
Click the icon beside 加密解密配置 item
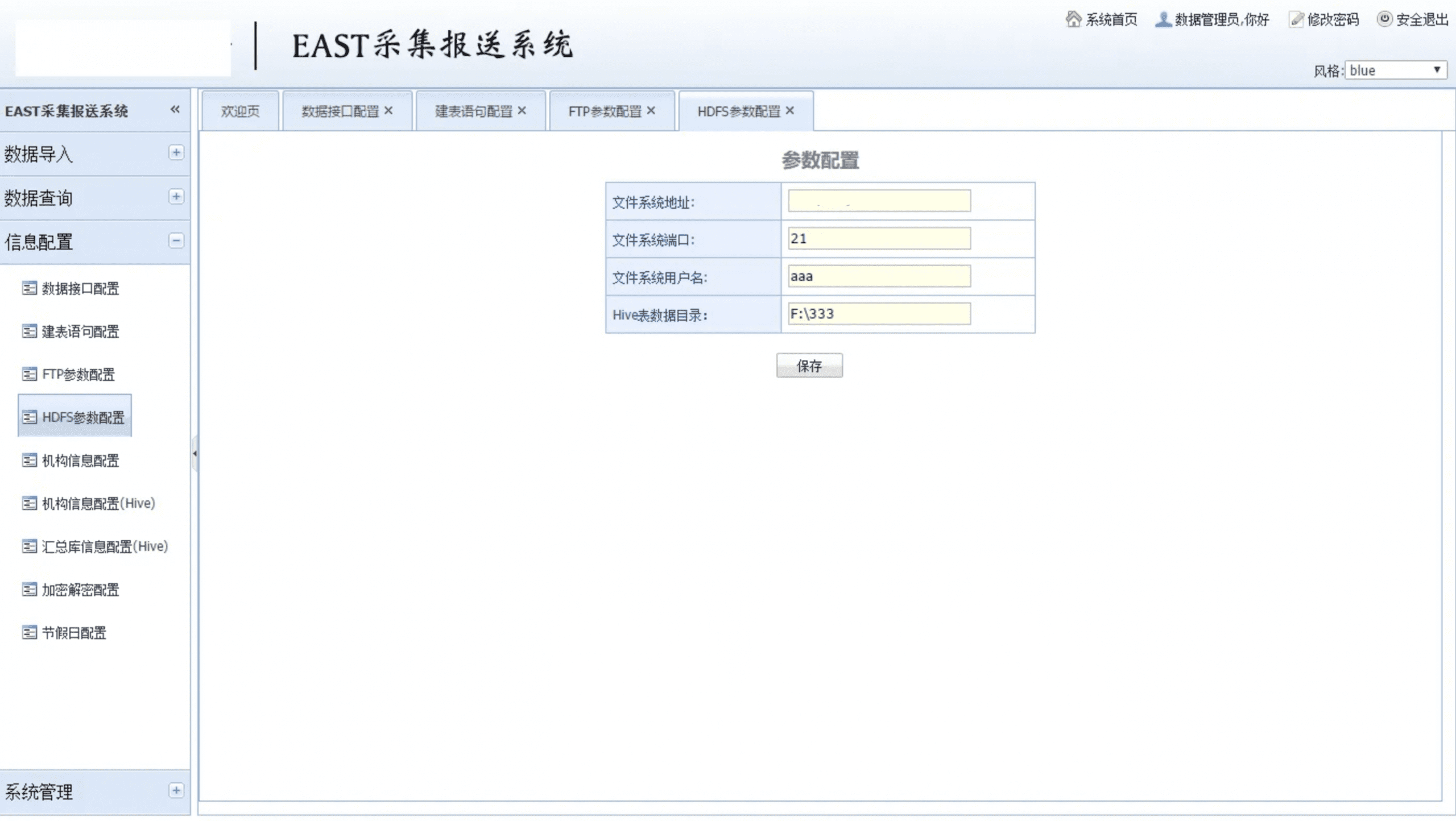(x=29, y=589)
